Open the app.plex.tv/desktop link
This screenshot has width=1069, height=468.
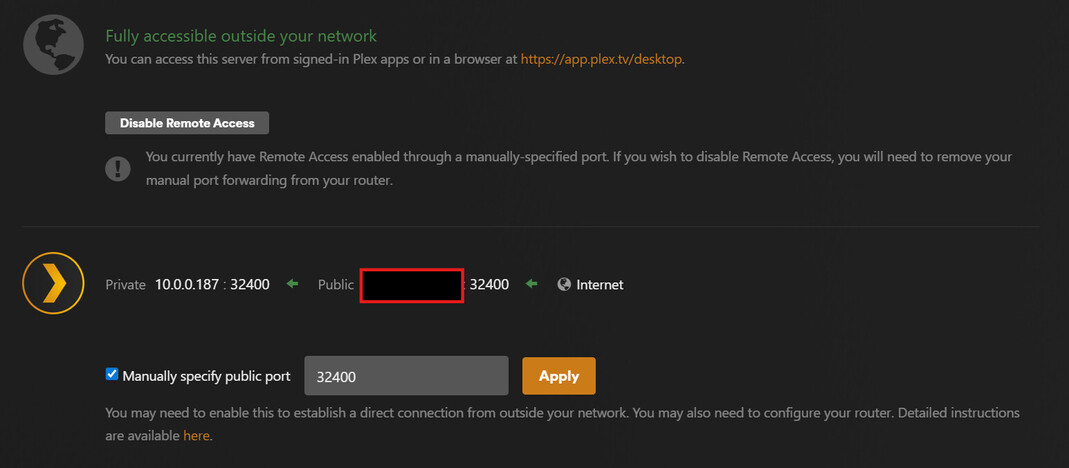coord(601,59)
